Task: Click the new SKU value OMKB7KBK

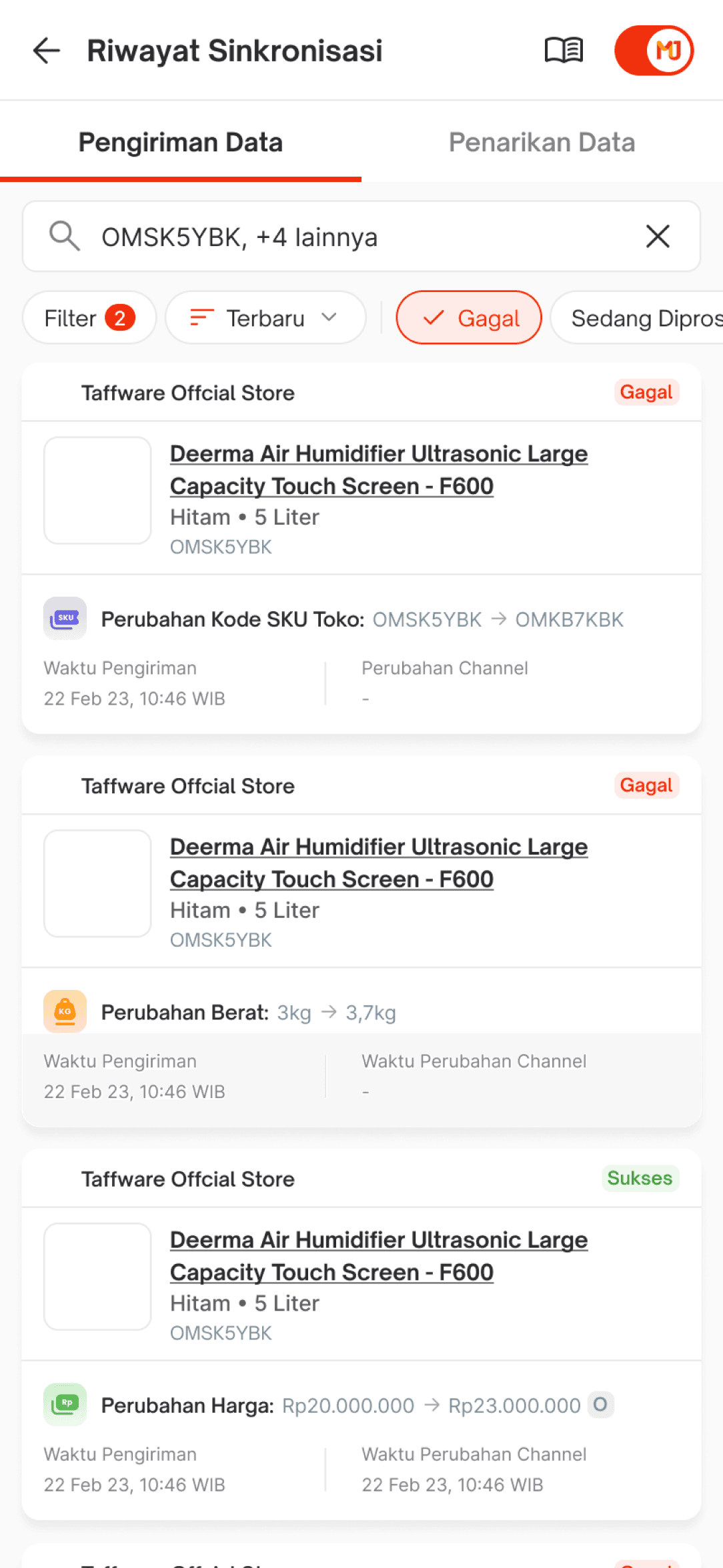Action: pyautogui.click(x=570, y=619)
